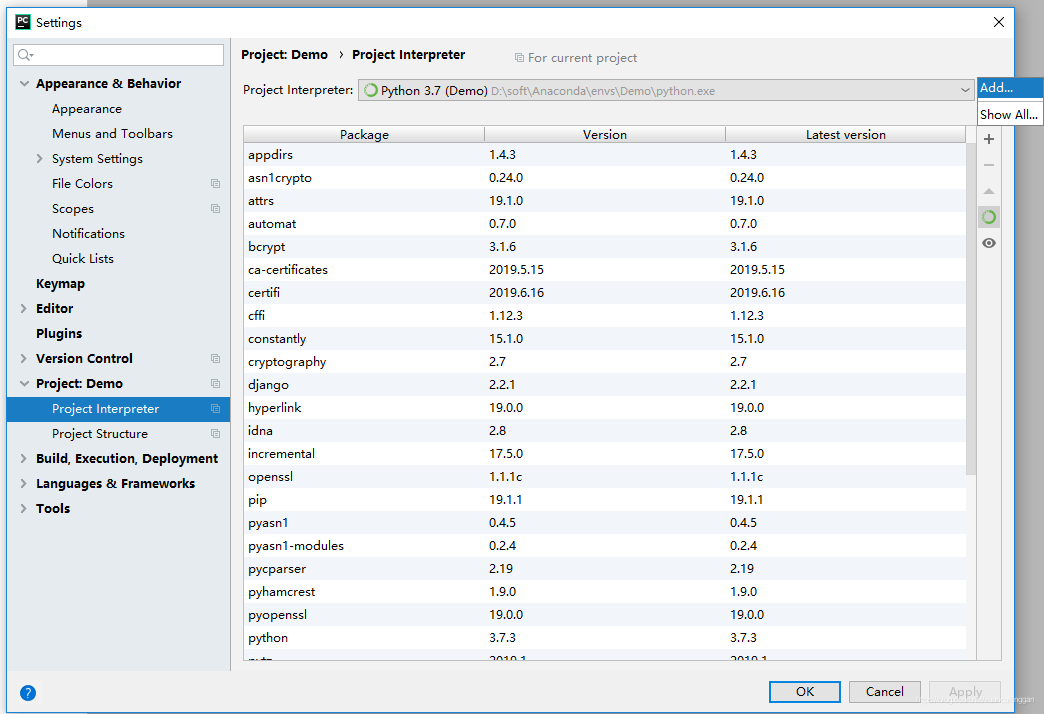This screenshot has width=1044, height=714.
Task: Select the hyperlink package row
Action: (605, 408)
